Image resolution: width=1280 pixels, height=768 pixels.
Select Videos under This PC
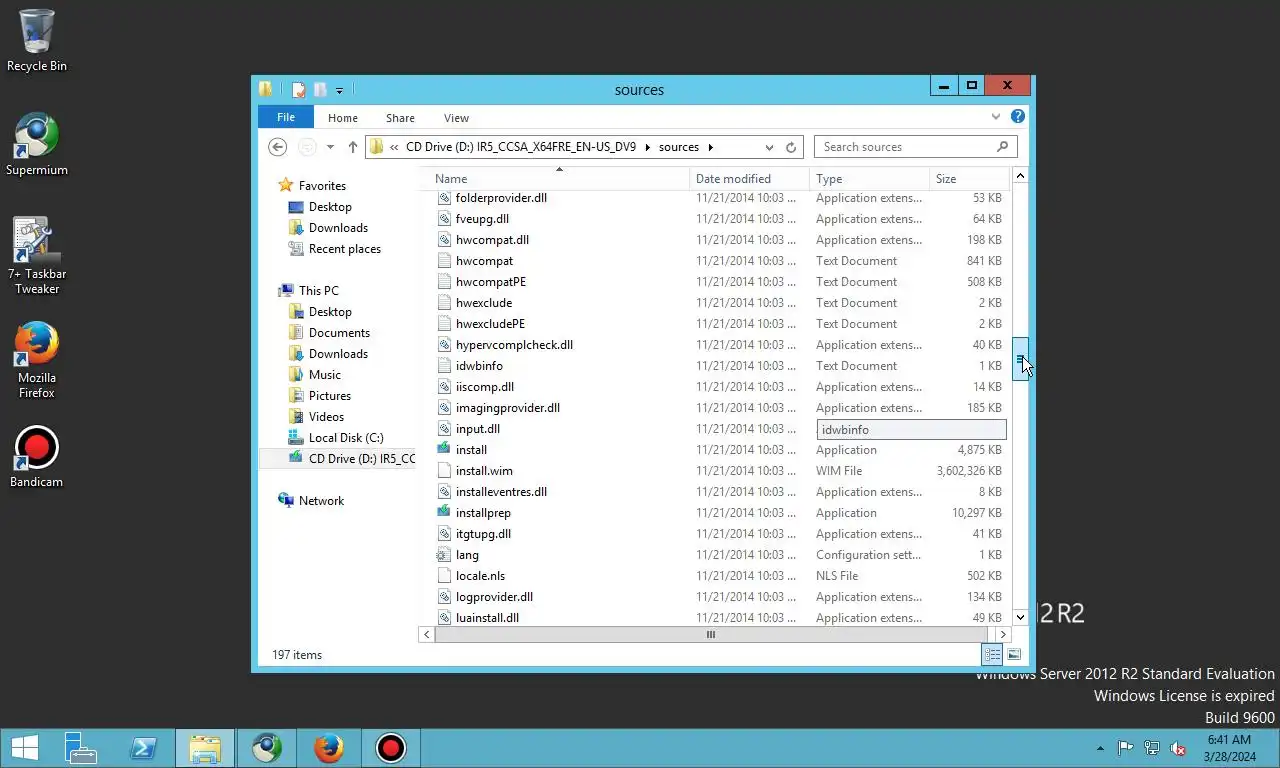tap(326, 417)
